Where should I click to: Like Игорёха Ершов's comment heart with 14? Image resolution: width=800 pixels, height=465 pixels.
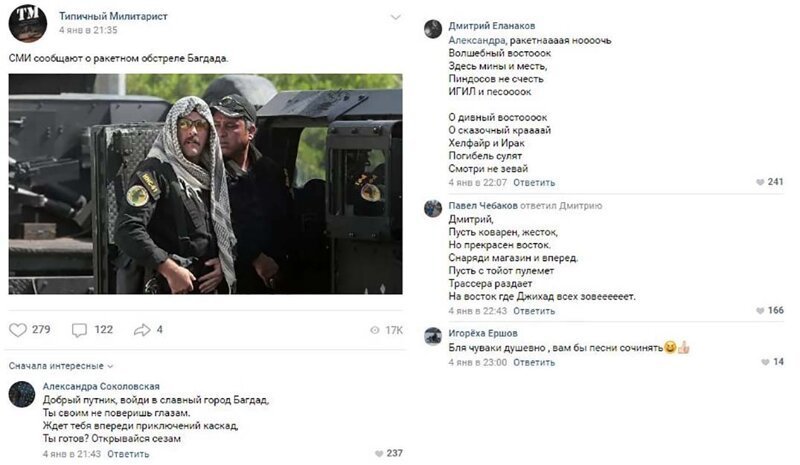tap(765, 362)
